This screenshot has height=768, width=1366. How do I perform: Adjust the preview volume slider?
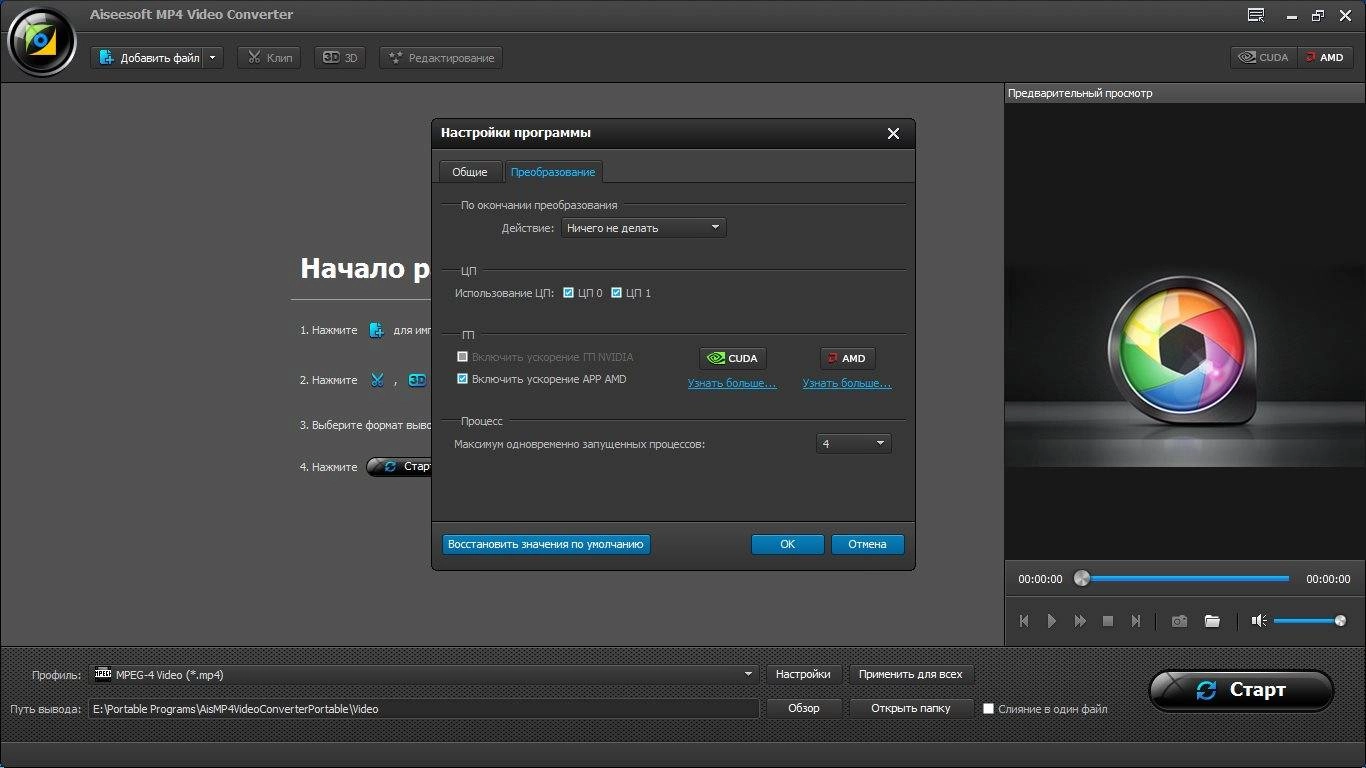click(1310, 621)
